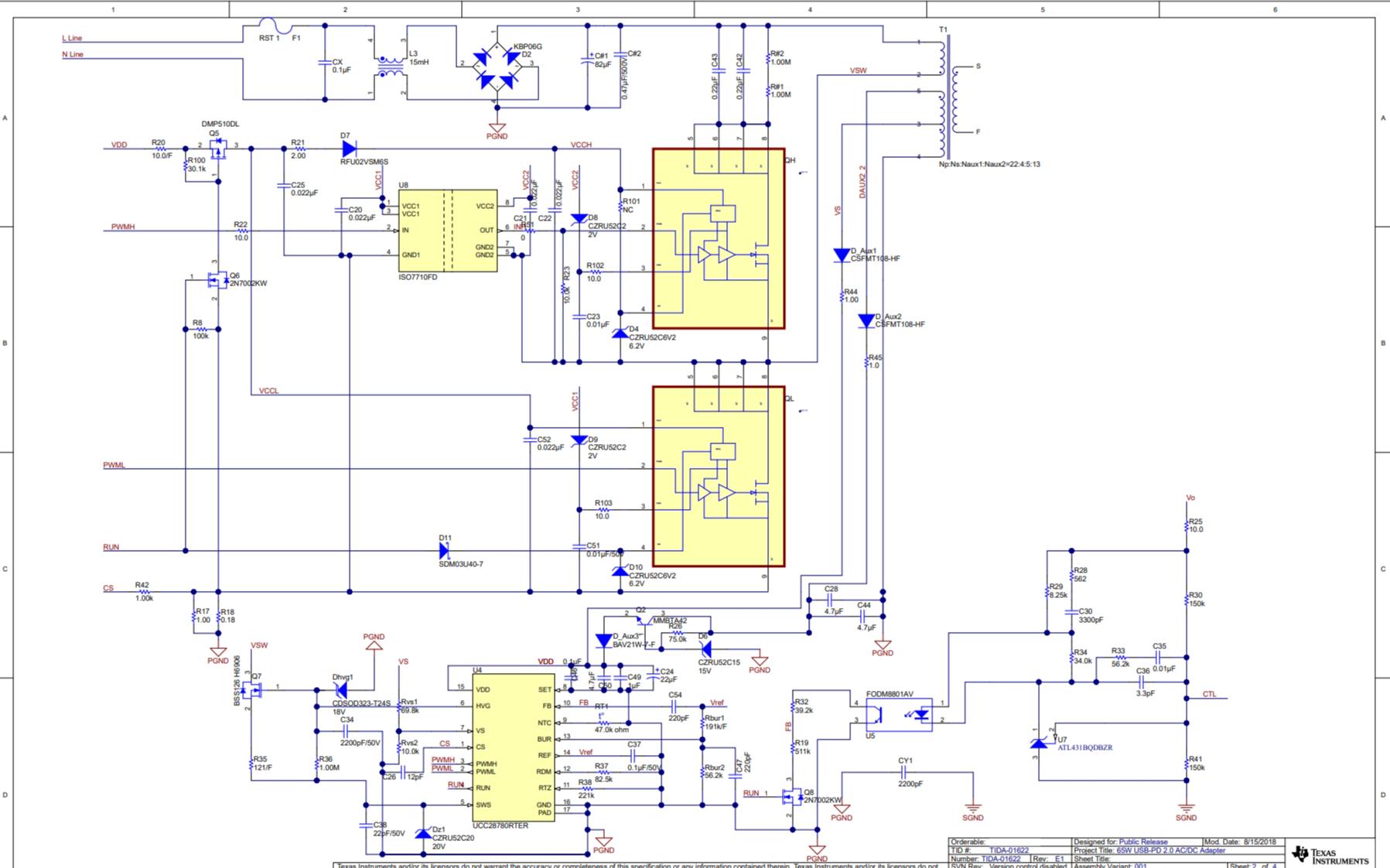Click the TIDA-01622 link beside TID #
The width and height of the screenshot is (1390, 868).
pyautogui.click(x=1009, y=850)
